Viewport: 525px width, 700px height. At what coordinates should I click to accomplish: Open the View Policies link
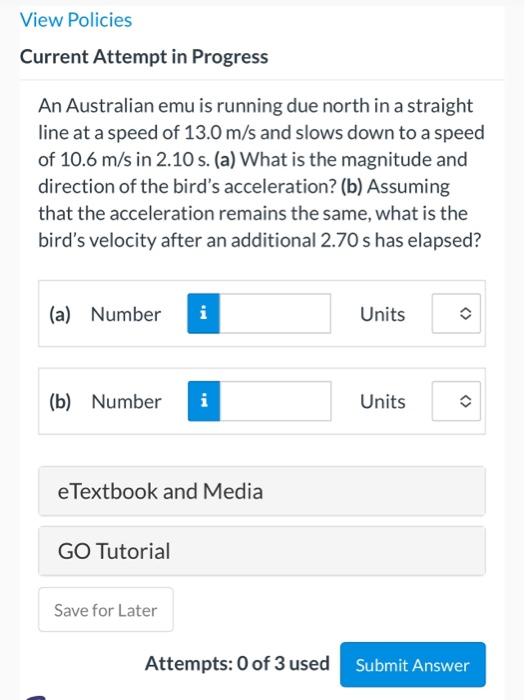coord(76,20)
